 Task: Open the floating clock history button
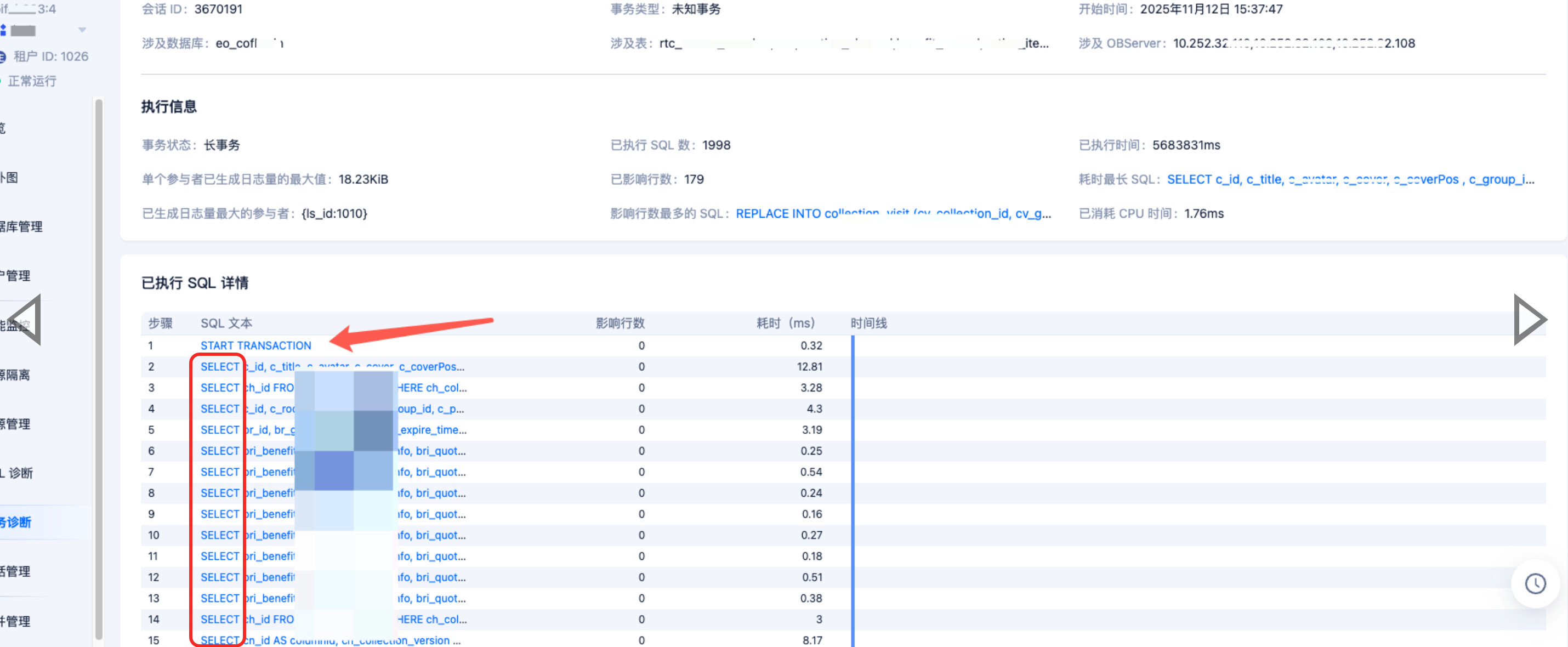point(1535,584)
